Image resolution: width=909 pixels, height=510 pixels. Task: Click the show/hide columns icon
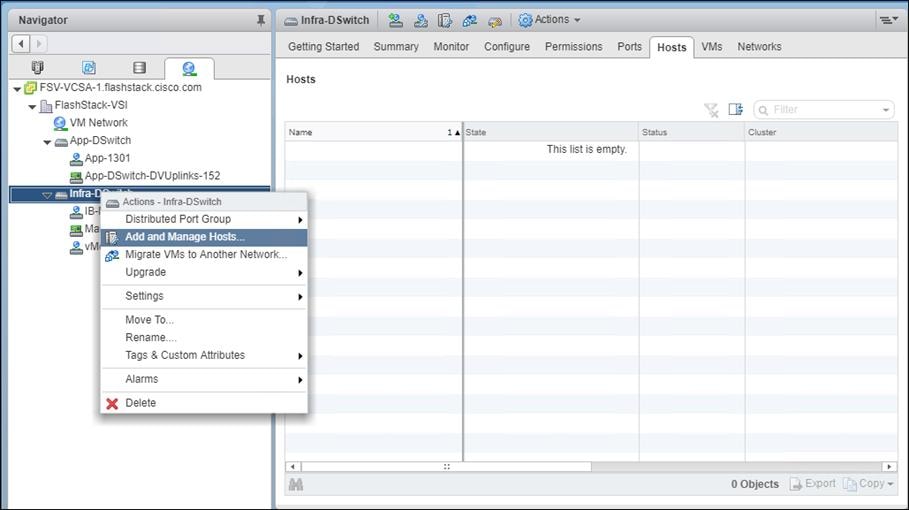(x=736, y=109)
